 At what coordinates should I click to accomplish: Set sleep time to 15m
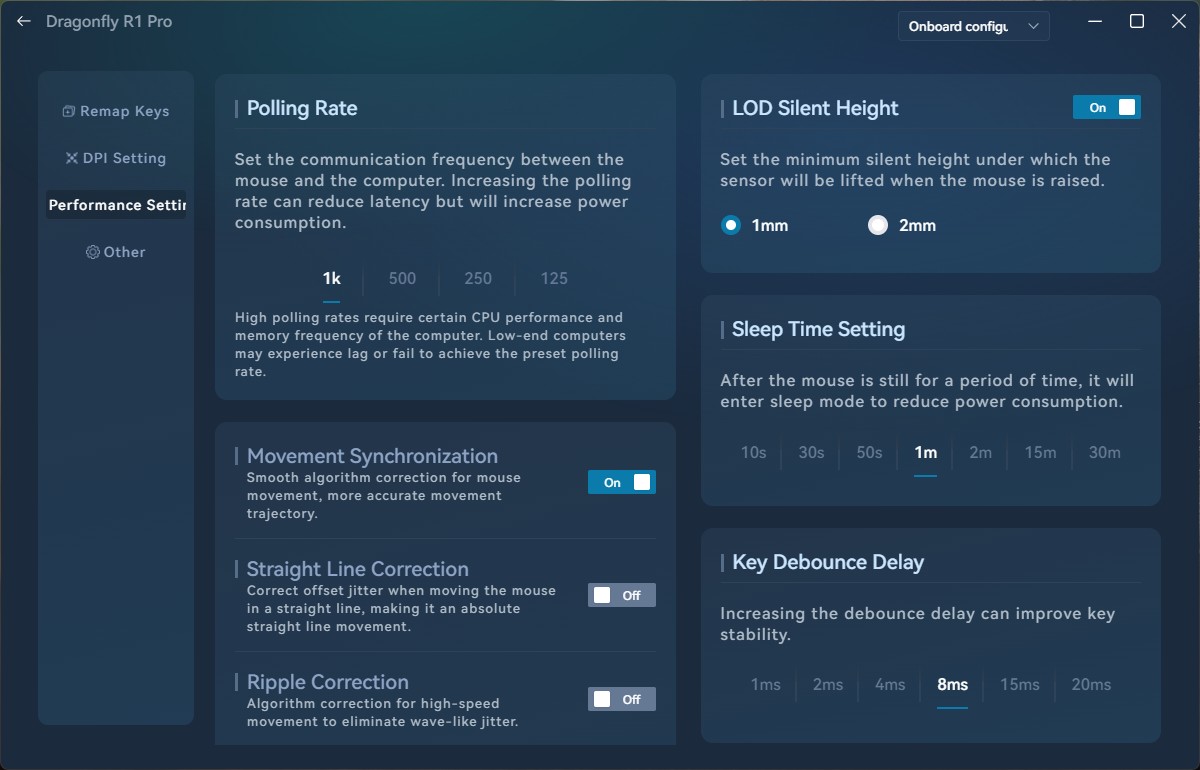[1041, 452]
